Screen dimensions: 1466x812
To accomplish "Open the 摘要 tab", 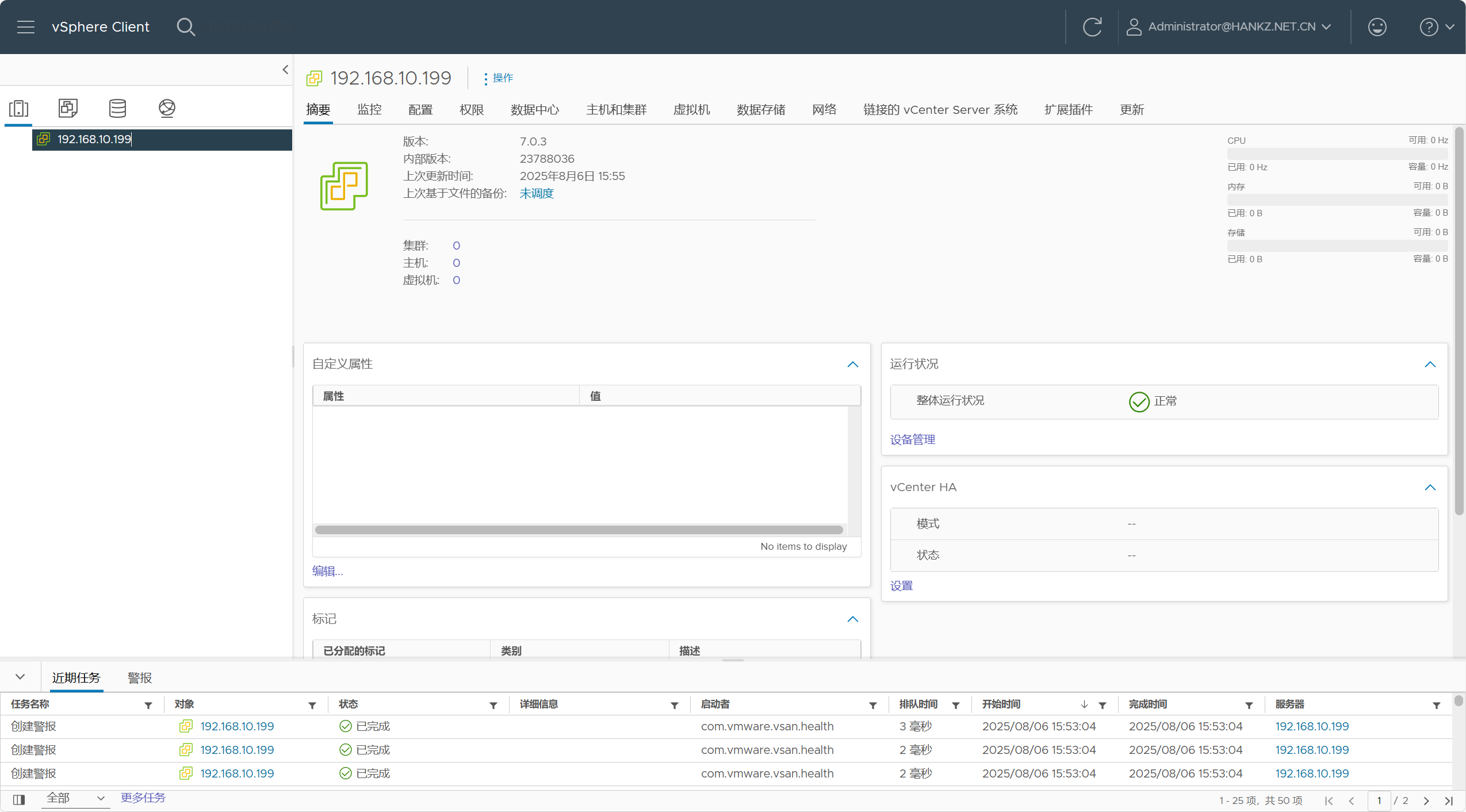I will pyautogui.click(x=318, y=109).
